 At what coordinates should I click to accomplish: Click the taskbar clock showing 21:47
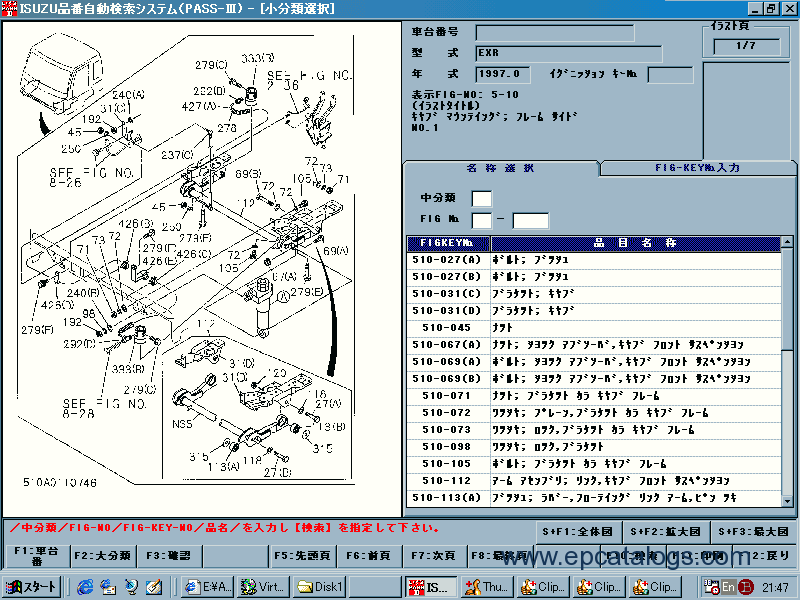pyautogui.click(x=775, y=587)
